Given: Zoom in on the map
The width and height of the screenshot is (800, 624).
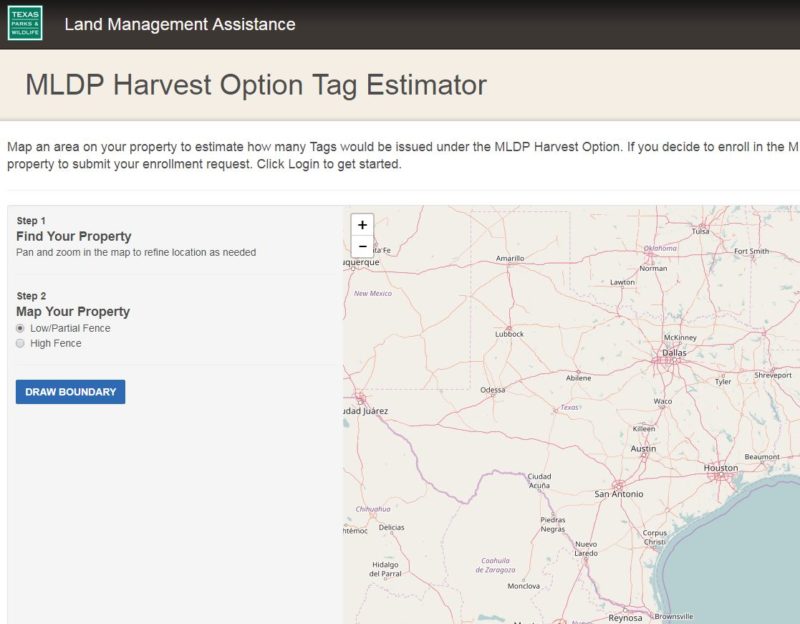Looking at the screenshot, I should (362, 225).
